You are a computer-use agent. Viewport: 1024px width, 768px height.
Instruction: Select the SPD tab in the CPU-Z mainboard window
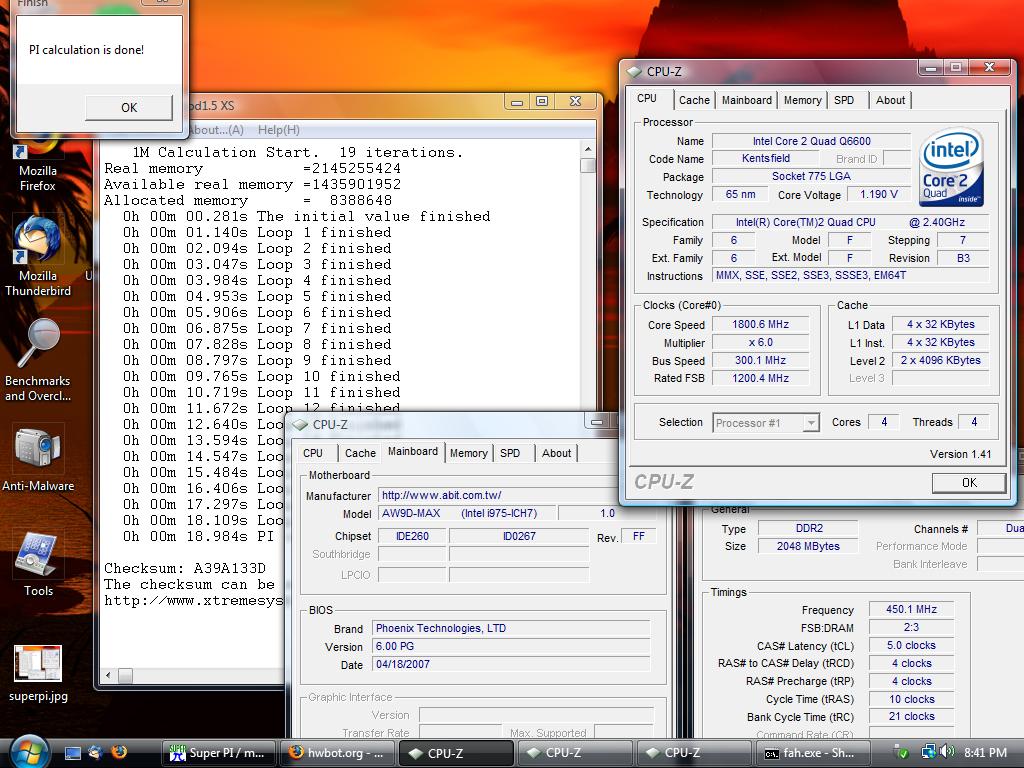(x=510, y=453)
